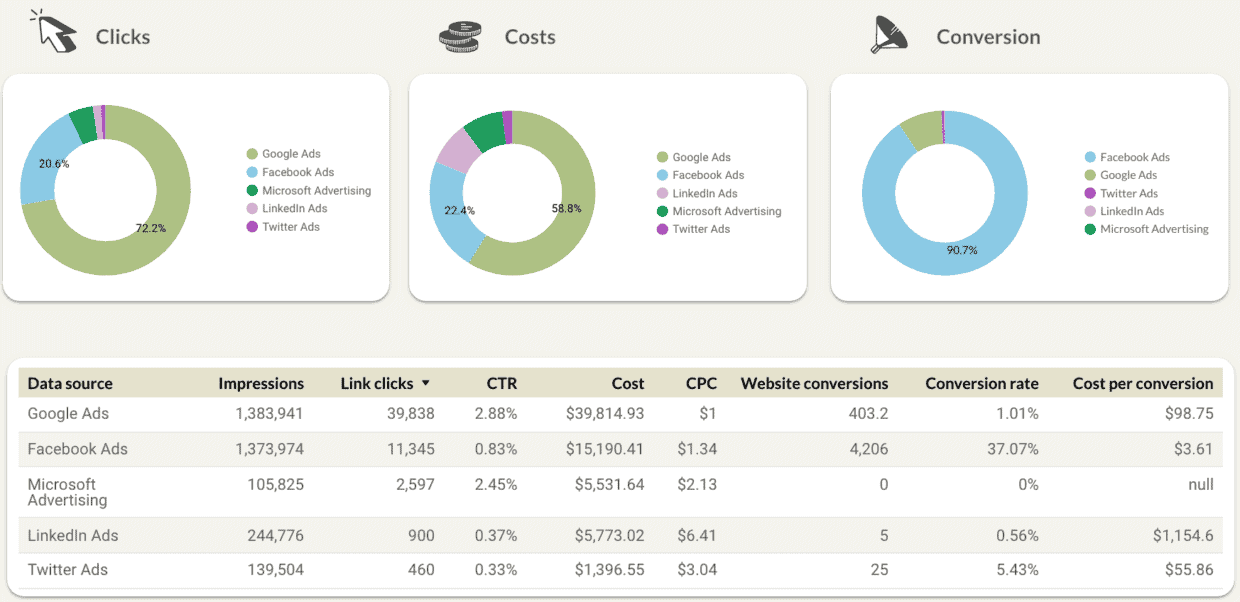Click the coin stack icon next to Costs

point(459,33)
